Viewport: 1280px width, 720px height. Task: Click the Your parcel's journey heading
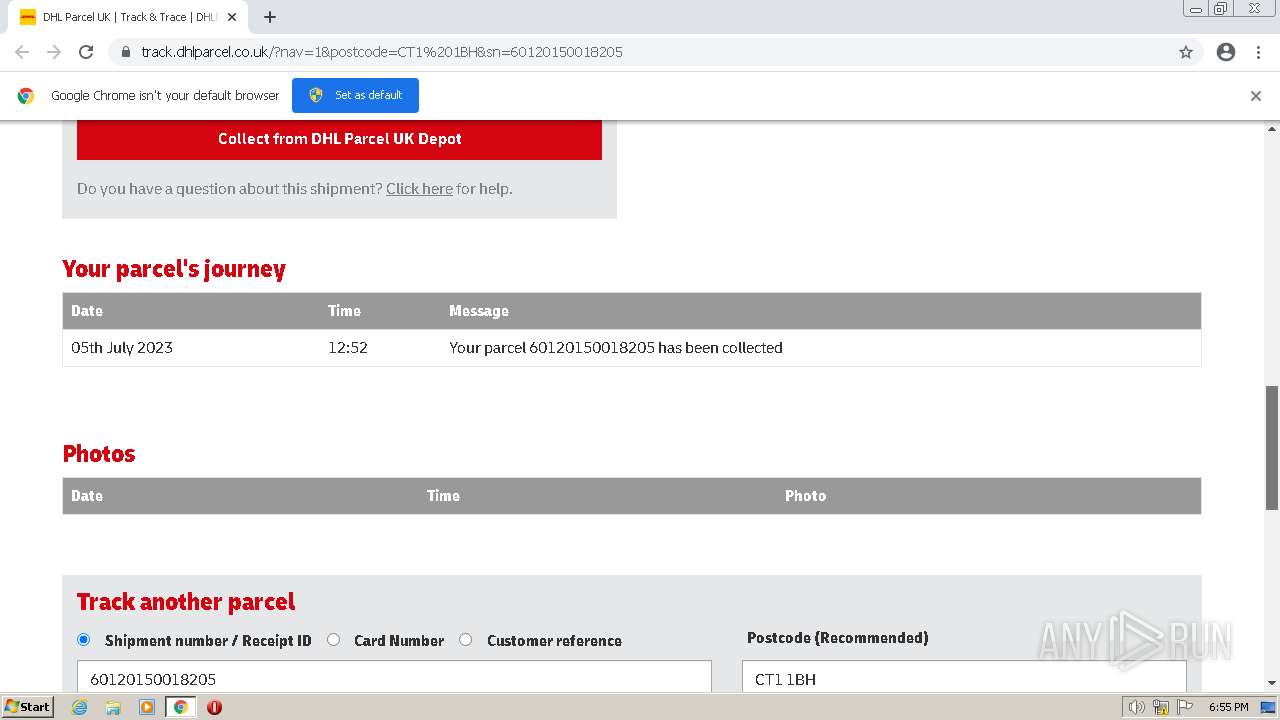pyautogui.click(x=174, y=269)
